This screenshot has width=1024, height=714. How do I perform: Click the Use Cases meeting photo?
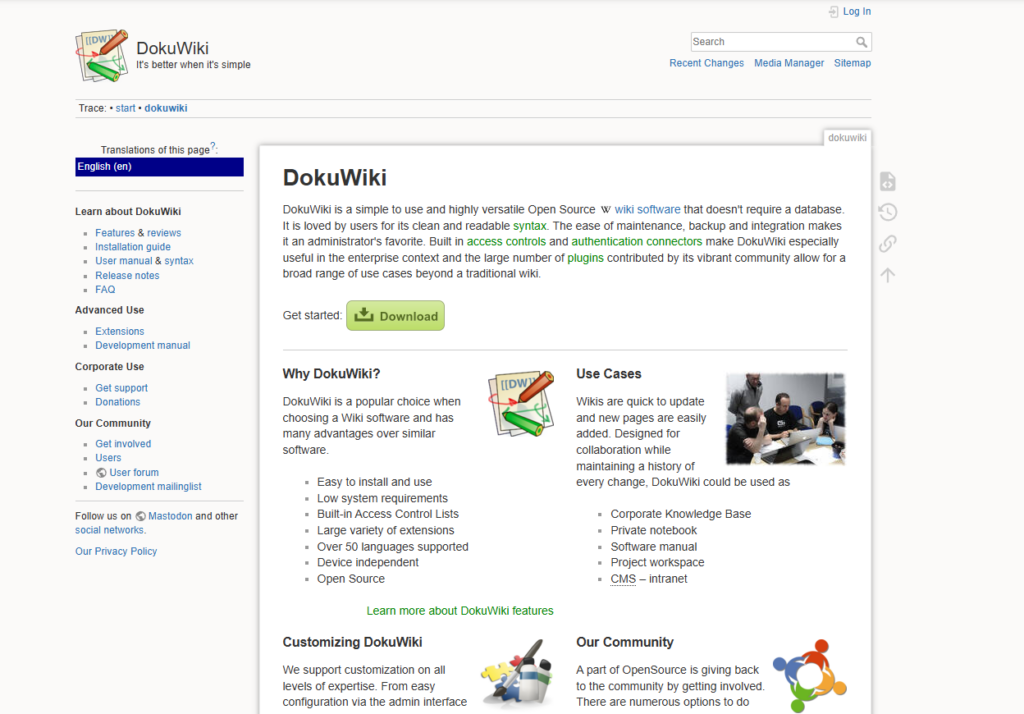click(x=785, y=419)
